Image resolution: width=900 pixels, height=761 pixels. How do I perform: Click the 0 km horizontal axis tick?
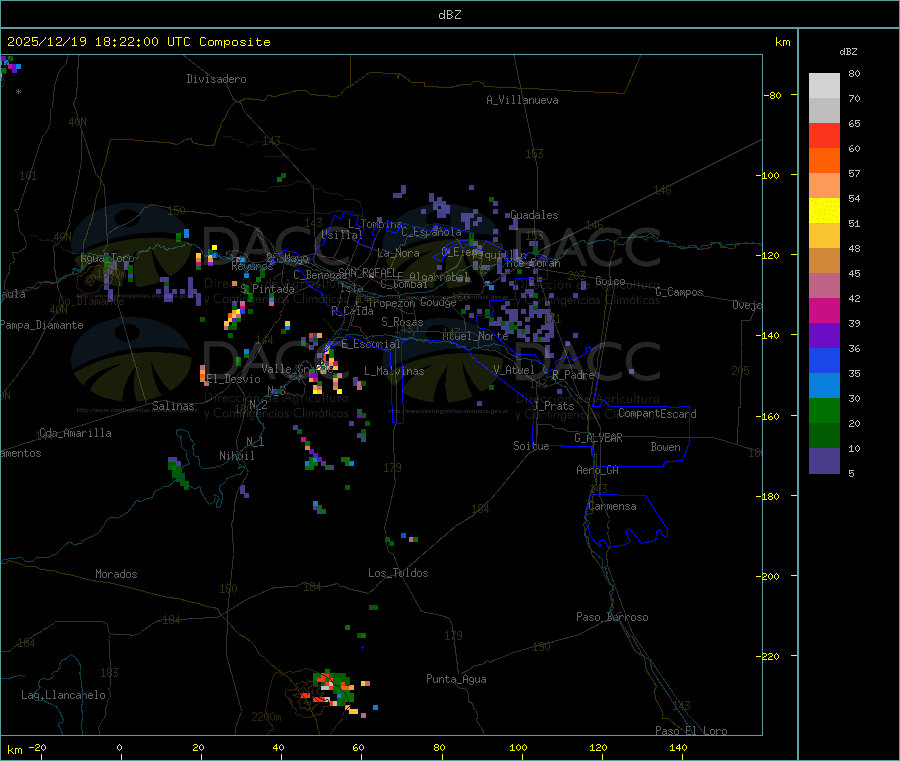click(119, 747)
